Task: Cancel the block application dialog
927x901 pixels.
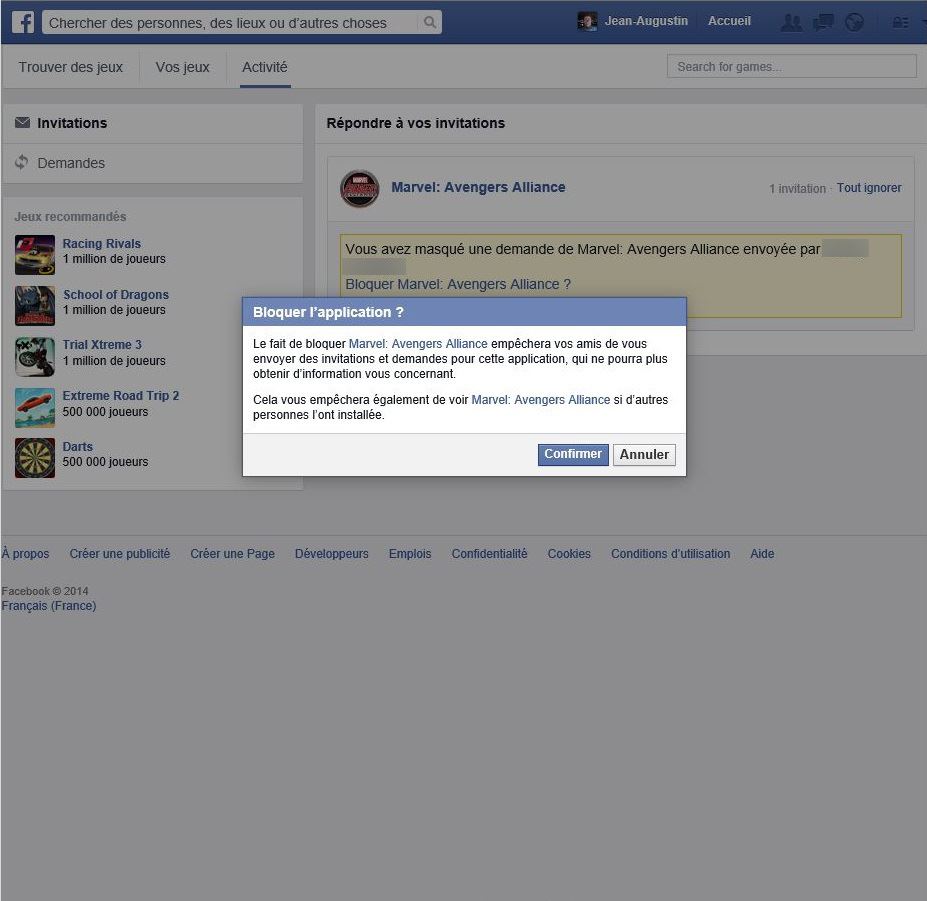Action: [644, 454]
